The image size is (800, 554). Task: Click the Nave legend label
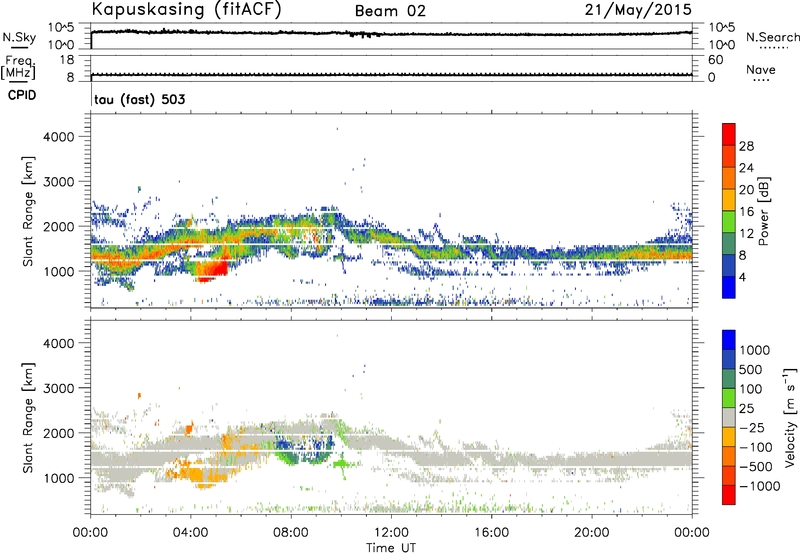761,70
